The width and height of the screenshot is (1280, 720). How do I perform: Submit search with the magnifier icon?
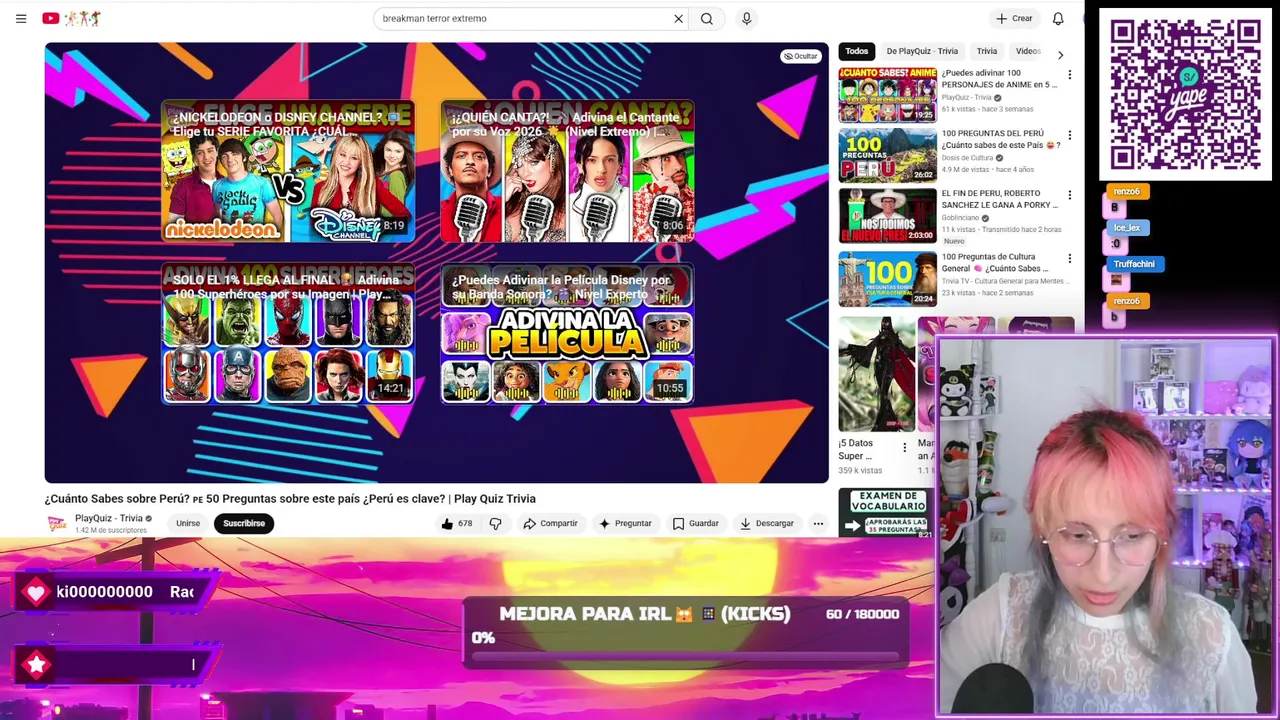(707, 18)
